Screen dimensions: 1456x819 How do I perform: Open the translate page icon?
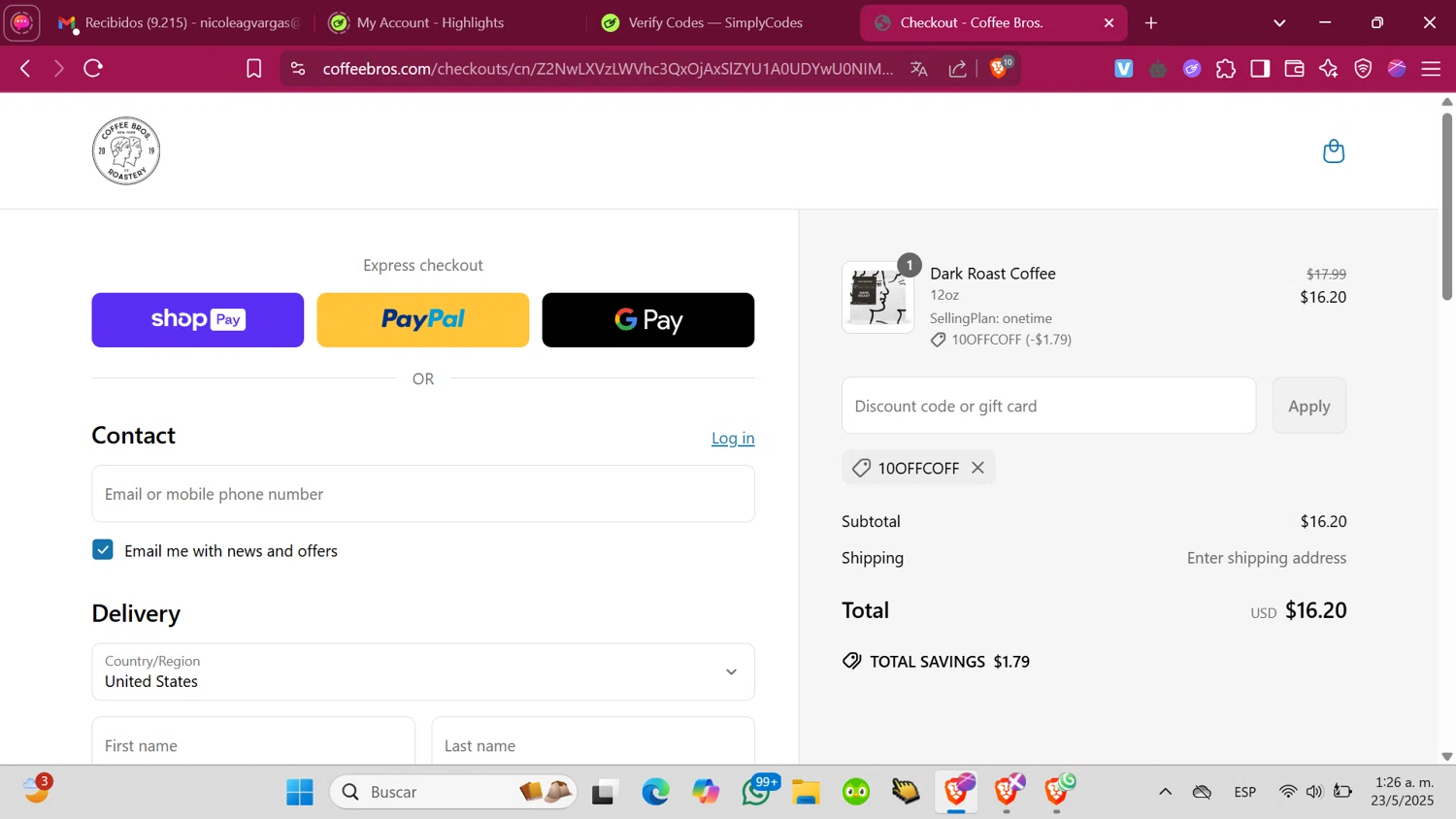(918, 69)
